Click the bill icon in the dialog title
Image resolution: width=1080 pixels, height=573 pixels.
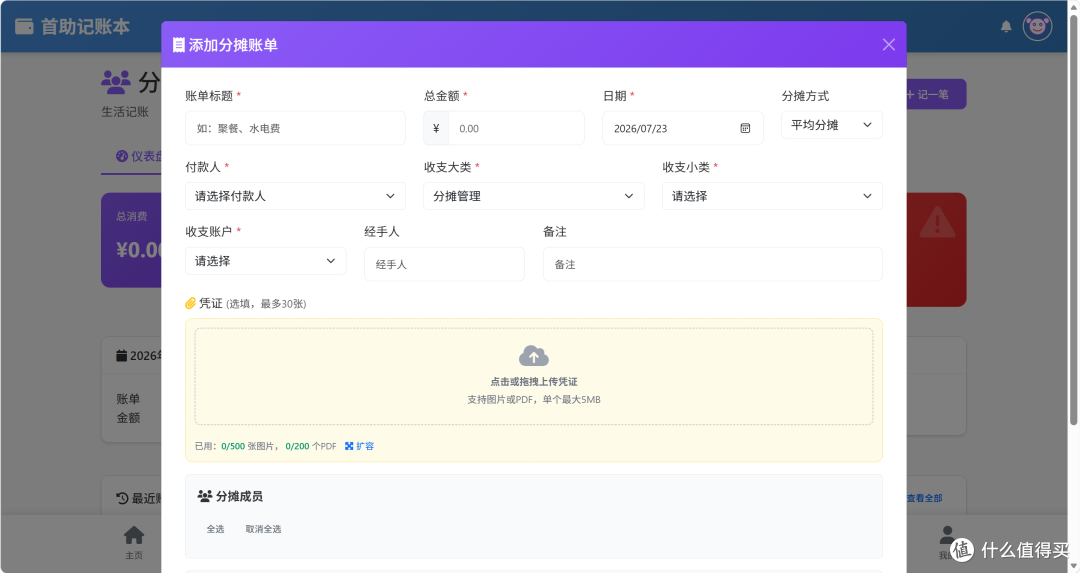click(x=178, y=45)
